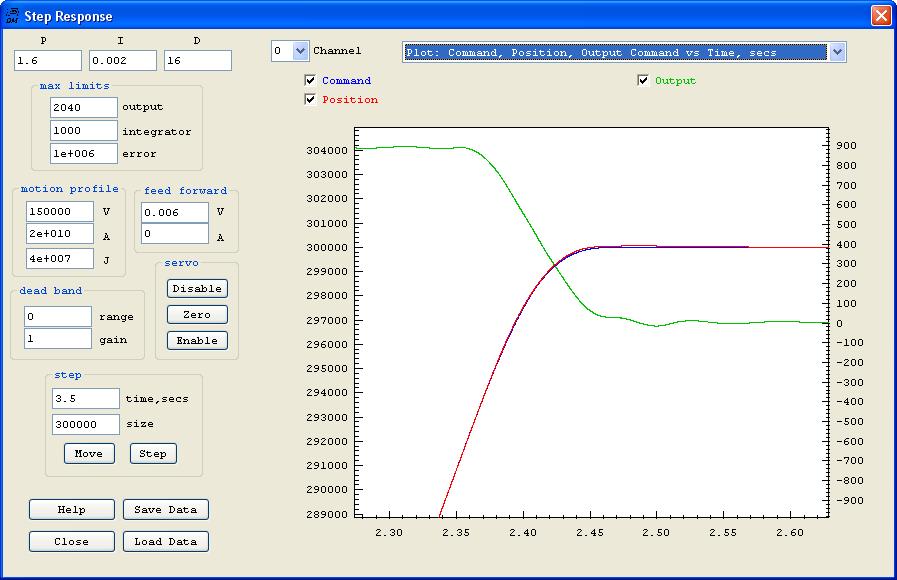The image size is (897, 580).
Task: Start the Move command
Action: (89, 453)
